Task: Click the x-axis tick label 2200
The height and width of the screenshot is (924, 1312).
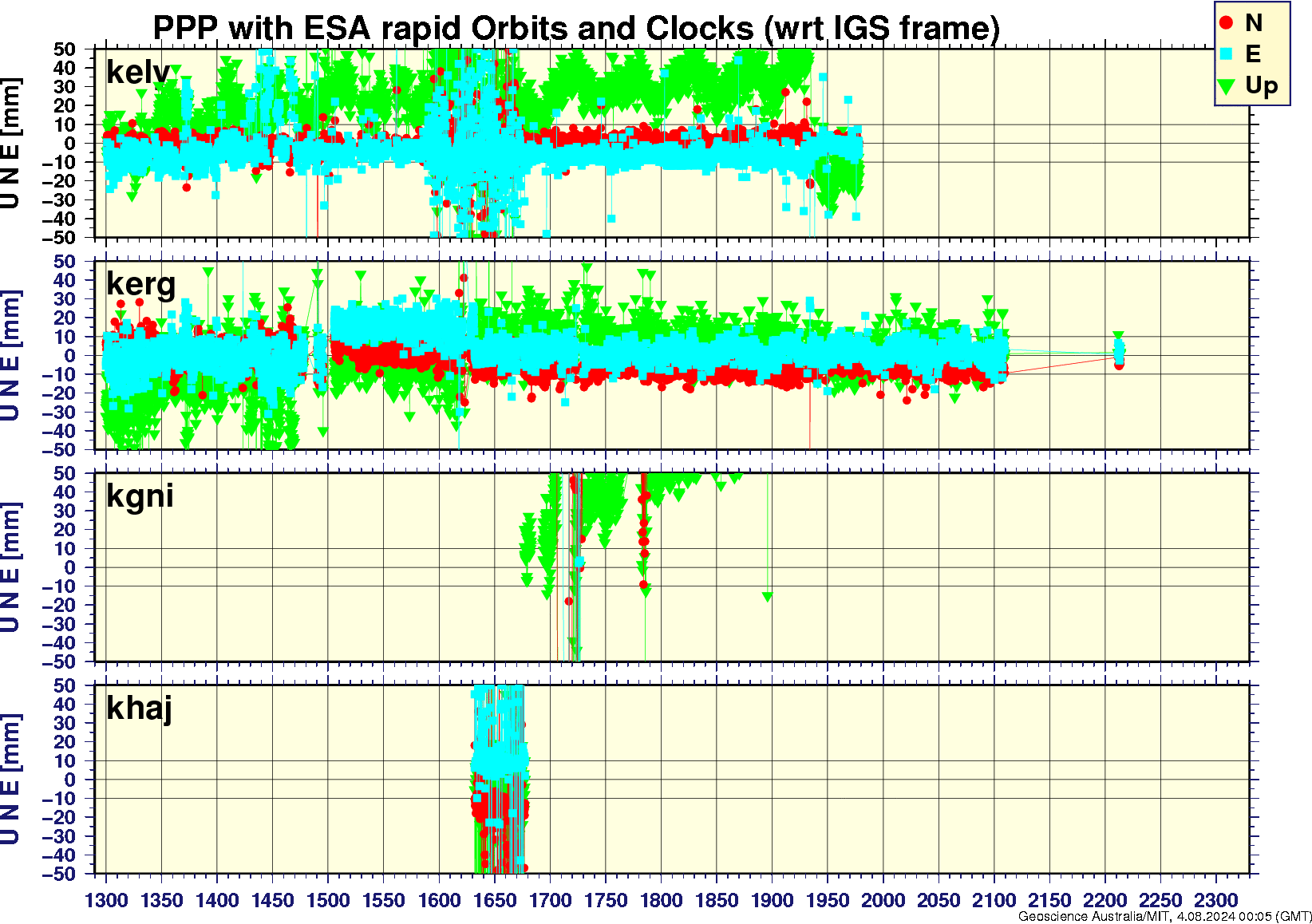Action: [x=1105, y=900]
